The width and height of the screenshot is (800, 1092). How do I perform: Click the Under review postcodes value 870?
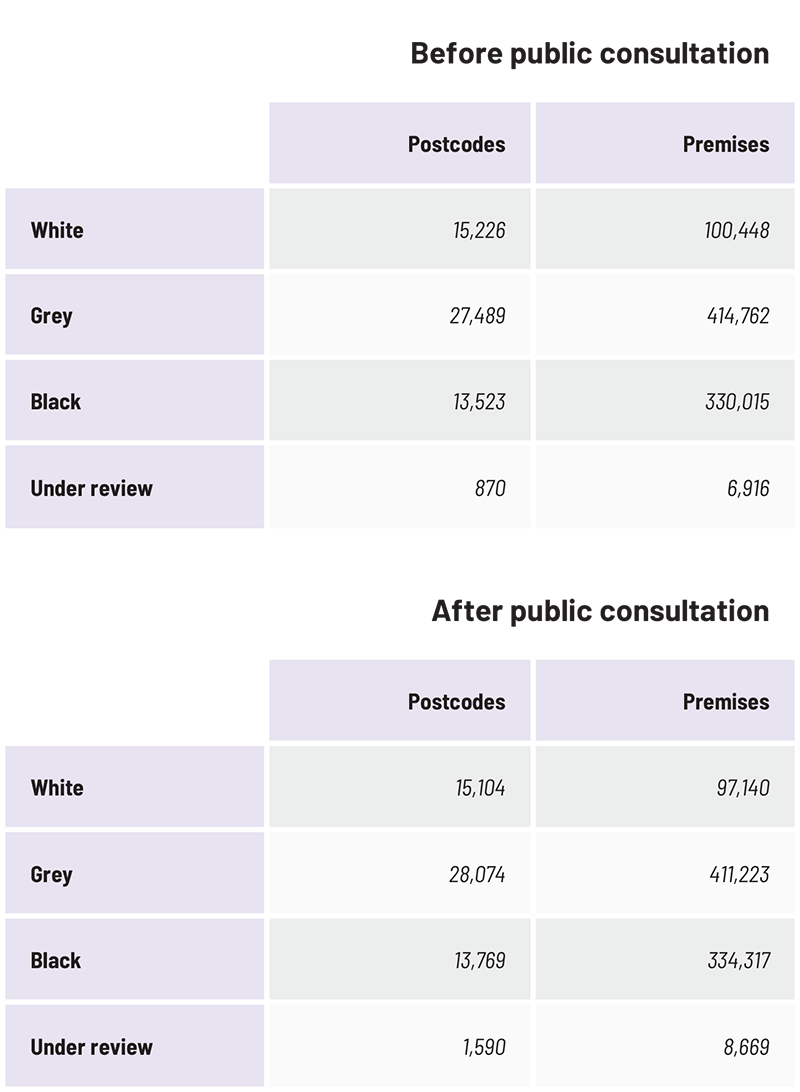click(x=490, y=489)
